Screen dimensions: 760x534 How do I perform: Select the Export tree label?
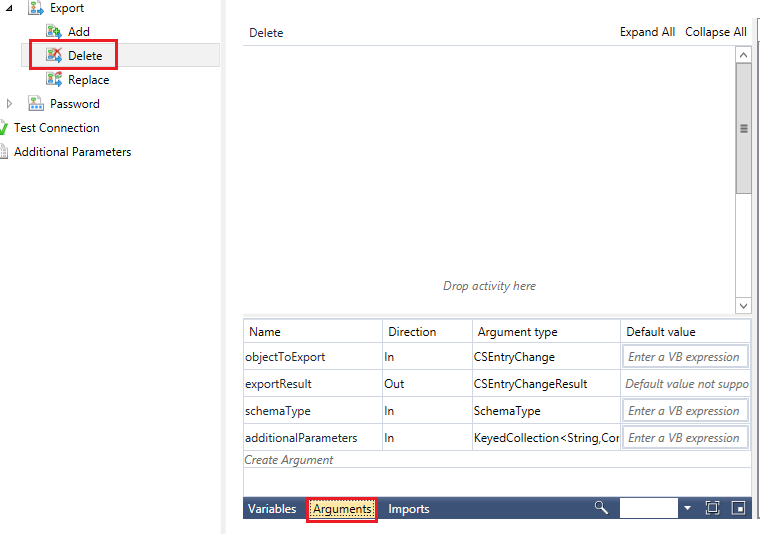pos(67,8)
